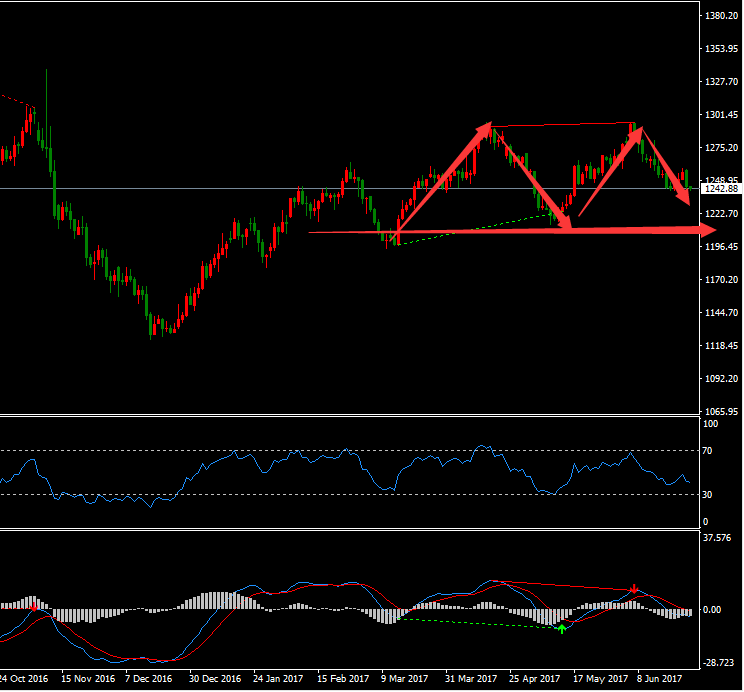Click the 1222.70 price scale label
The width and height of the screenshot is (744, 692).
(x=721, y=214)
